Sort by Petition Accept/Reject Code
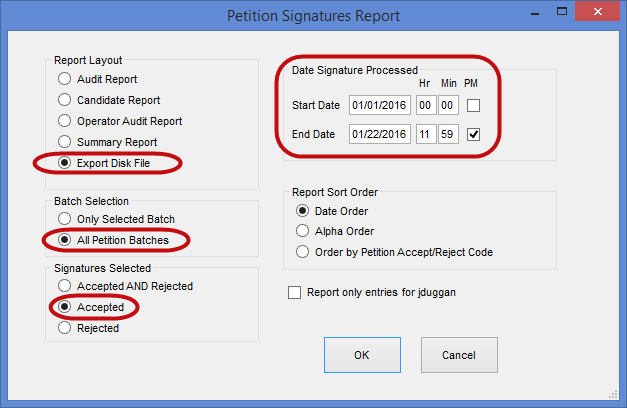The width and height of the screenshot is (627, 408). (302, 252)
